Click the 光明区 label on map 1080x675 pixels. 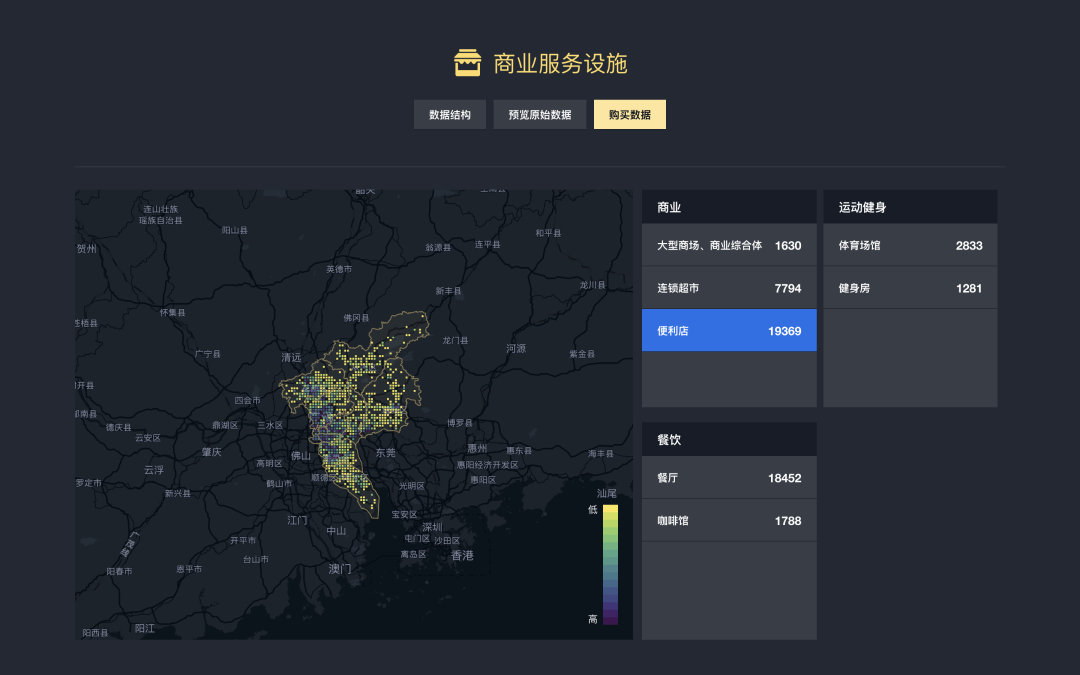click(412, 486)
